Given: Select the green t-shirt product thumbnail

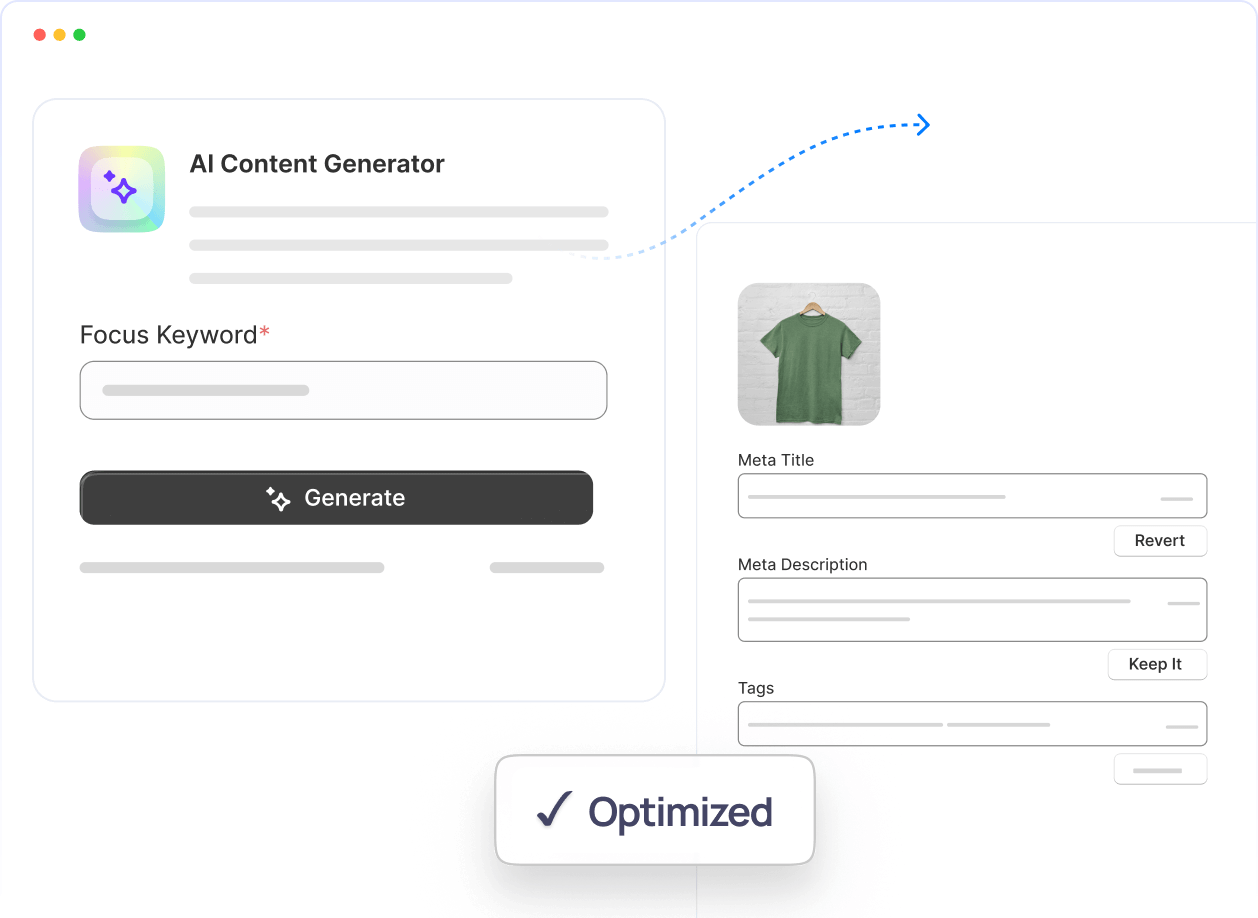Looking at the screenshot, I should (x=809, y=354).
